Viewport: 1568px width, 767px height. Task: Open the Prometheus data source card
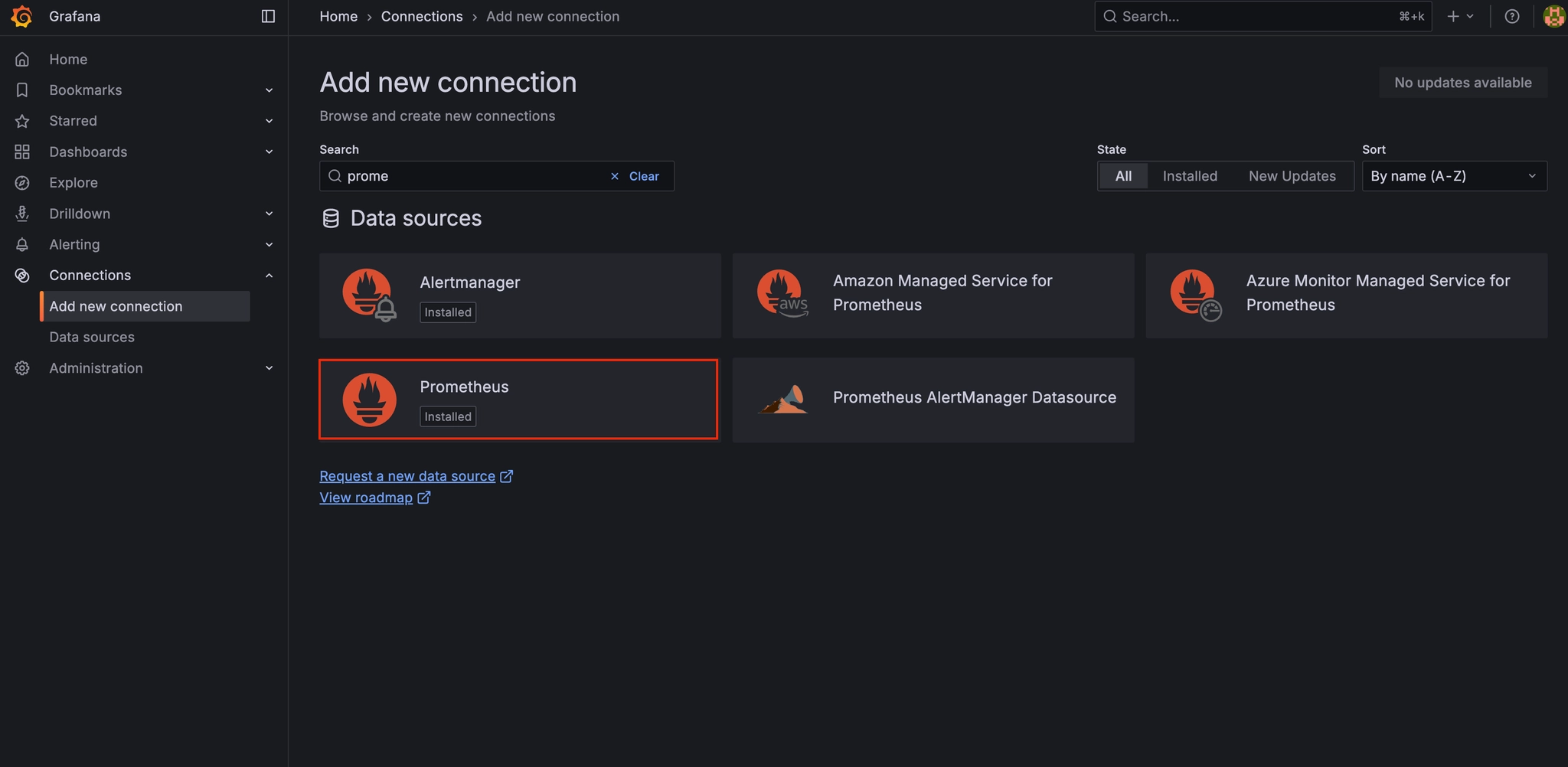tap(518, 400)
